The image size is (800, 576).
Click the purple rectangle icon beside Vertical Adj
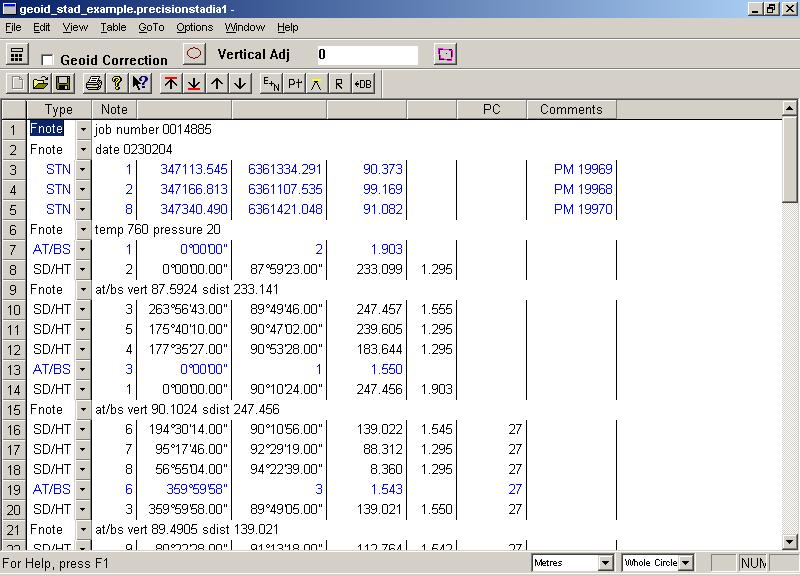(445, 54)
